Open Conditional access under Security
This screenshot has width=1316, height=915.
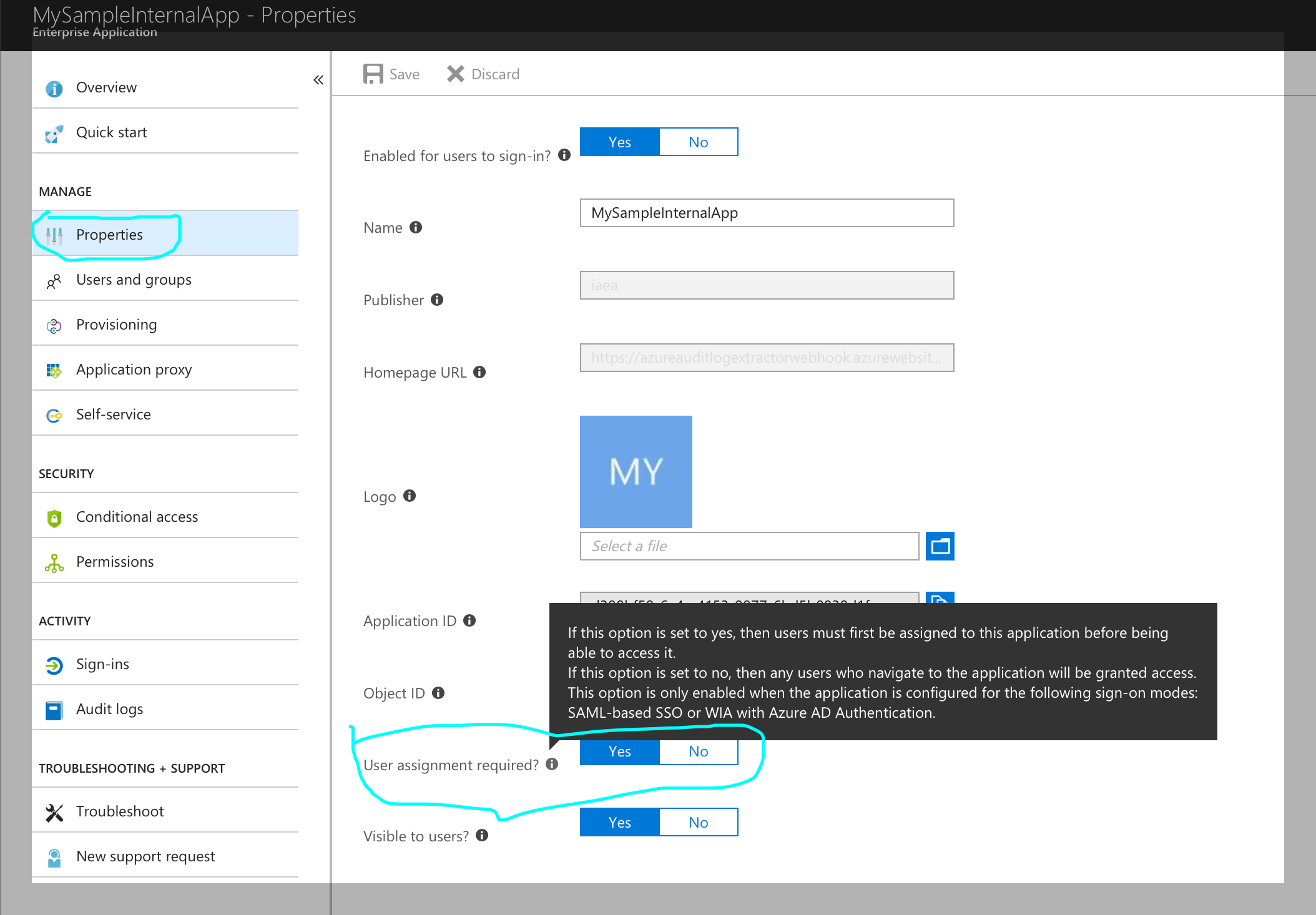click(x=137, y=517)
